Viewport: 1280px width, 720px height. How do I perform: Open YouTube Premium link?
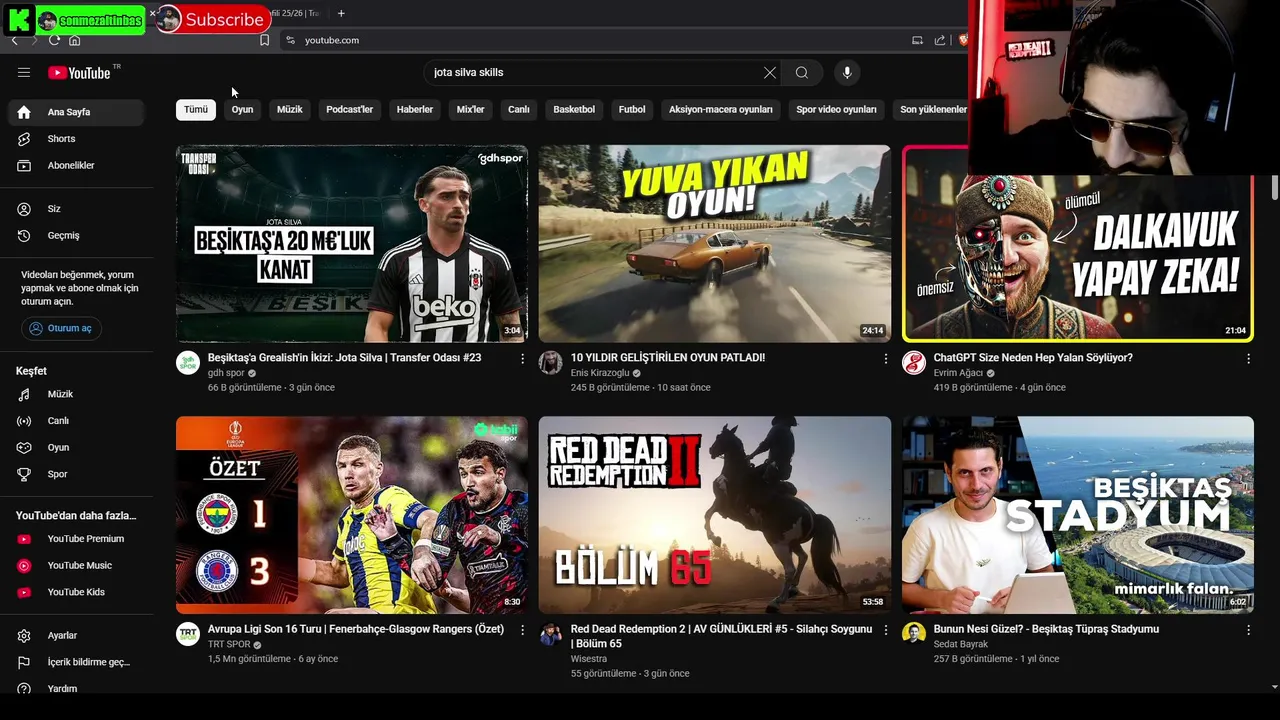coord(76,539)
